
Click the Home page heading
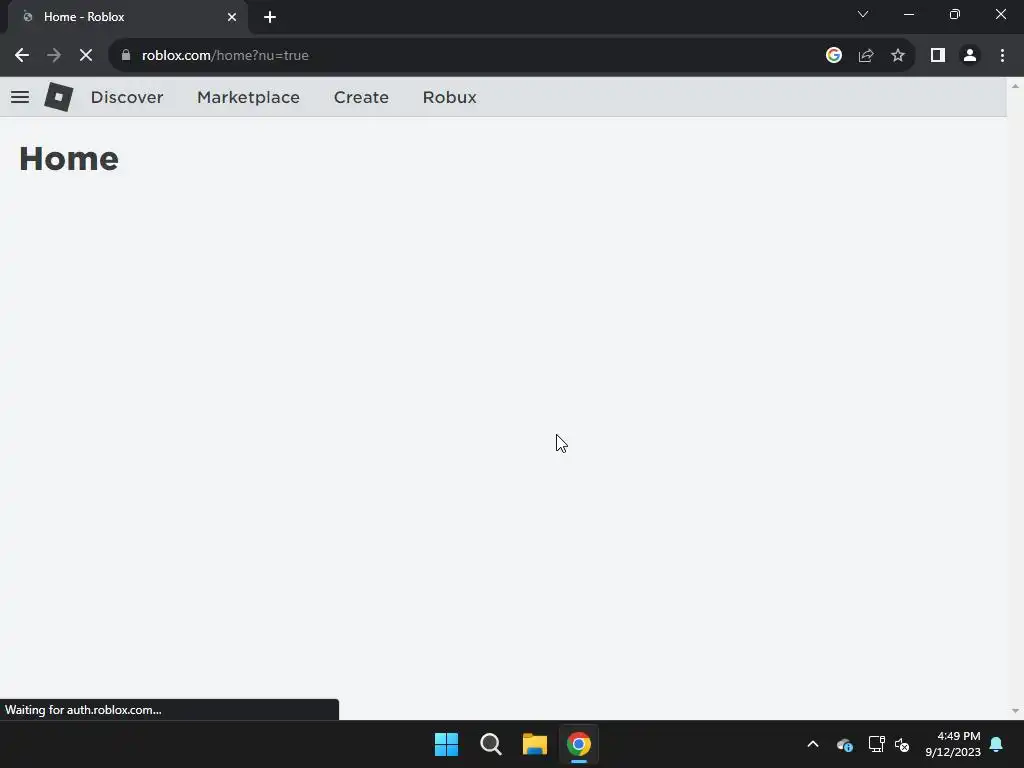(x=69, y=159)
